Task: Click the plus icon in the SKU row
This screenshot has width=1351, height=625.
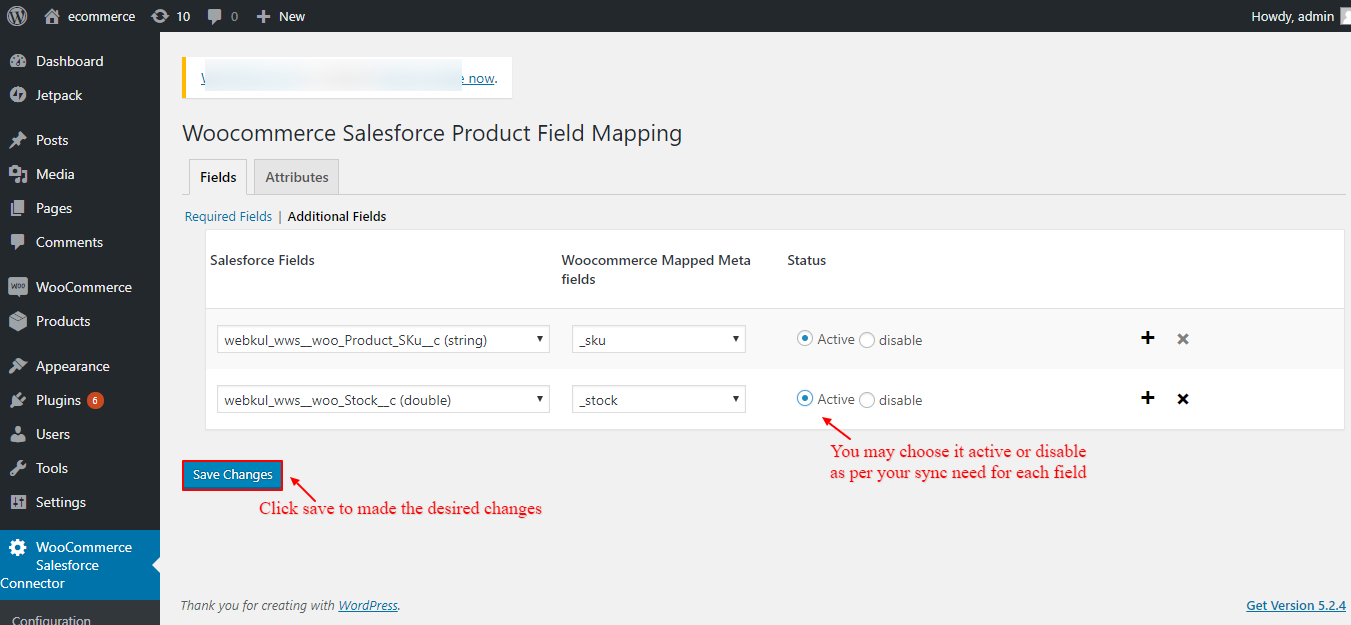Action: (x=1148, y=338)
